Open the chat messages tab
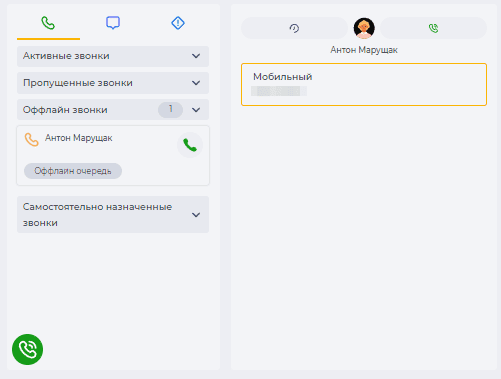 [x=113, y=23]
